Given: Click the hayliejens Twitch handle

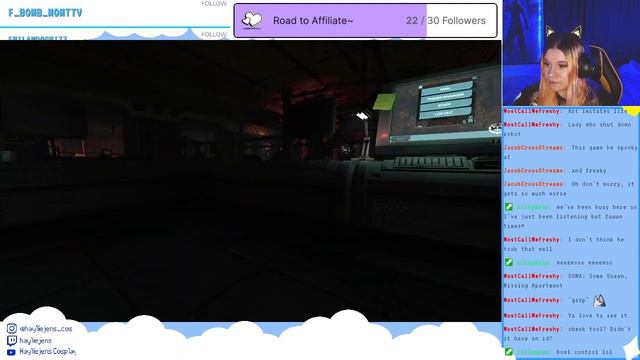Looking at the screenshot, I should [36, 340].
